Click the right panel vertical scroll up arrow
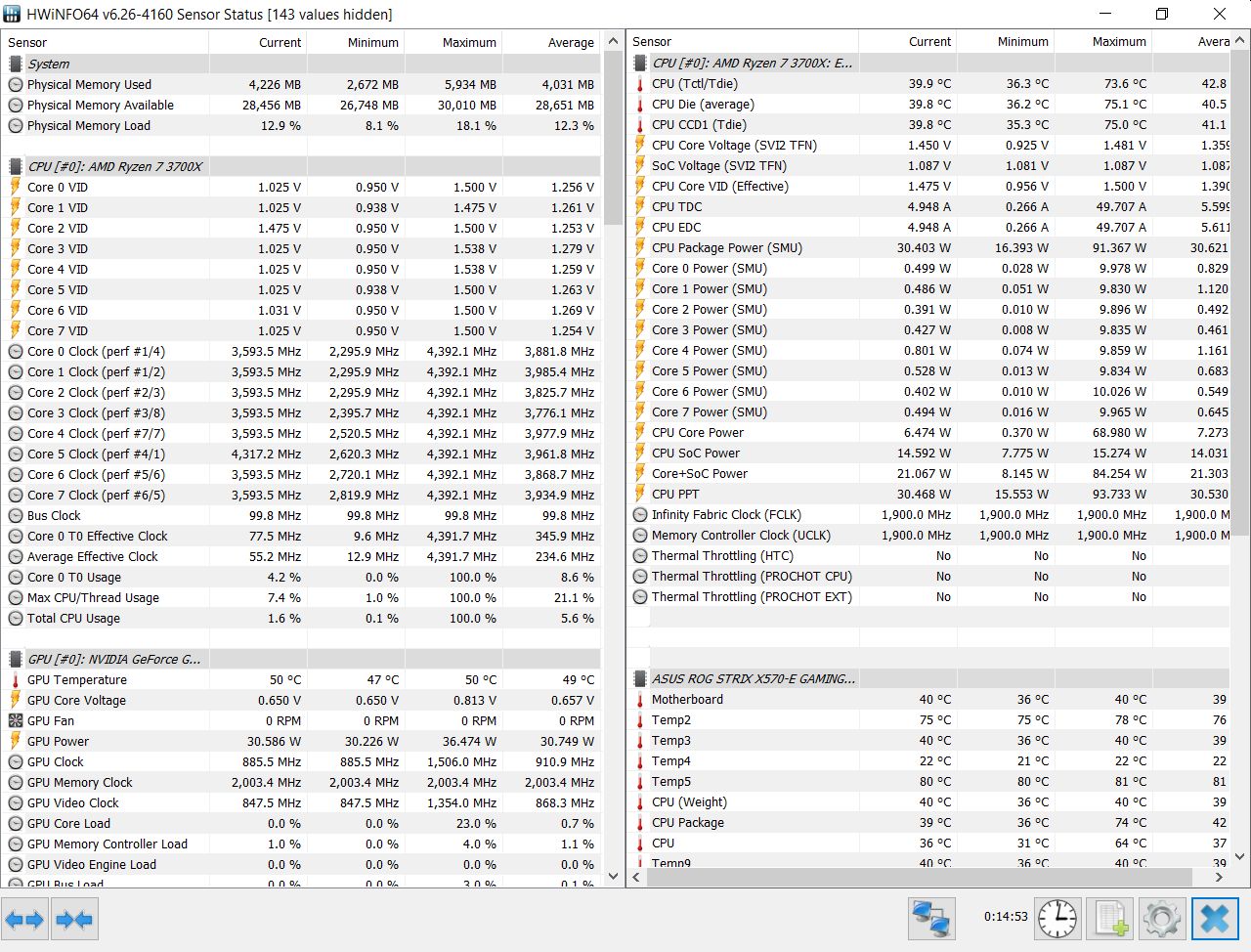The image size is (1251, 952). (x=1239, y=41)
